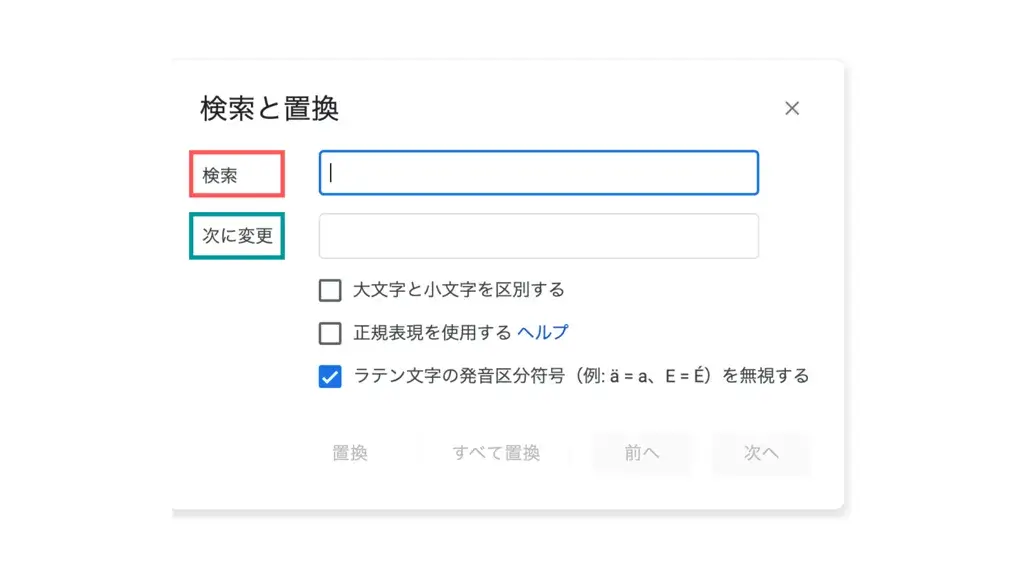
Task: Close the 検索と置換 dialog with X
Action: click(x=792, y=108)
